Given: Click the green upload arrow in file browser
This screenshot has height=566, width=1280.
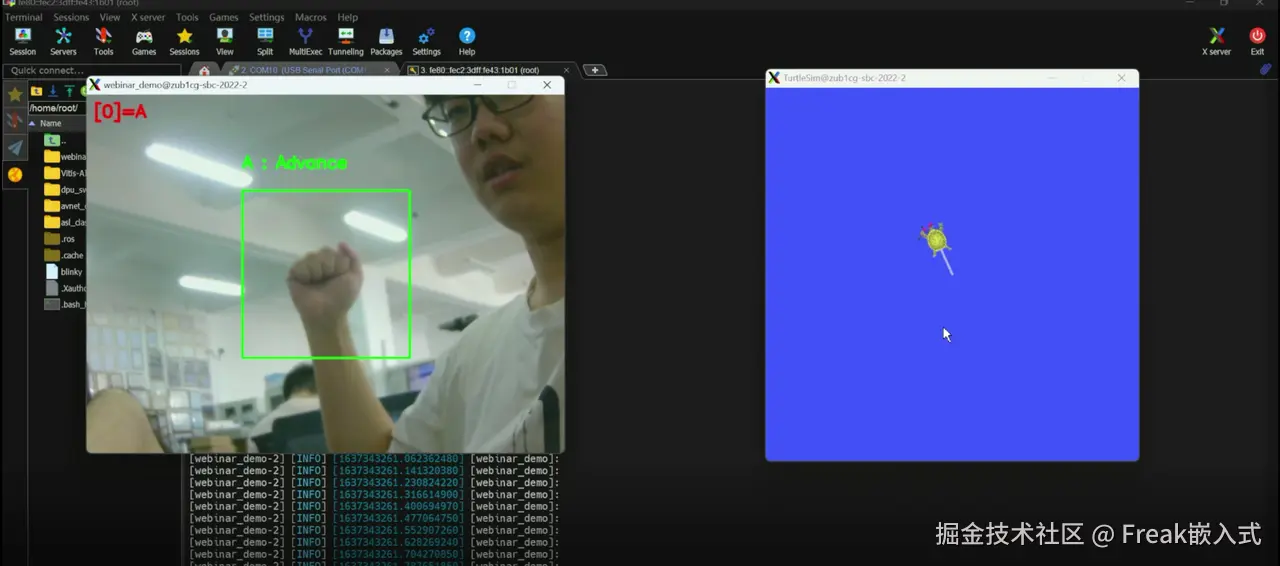Looking at the screenshot, I should click(x=68, y=91).
